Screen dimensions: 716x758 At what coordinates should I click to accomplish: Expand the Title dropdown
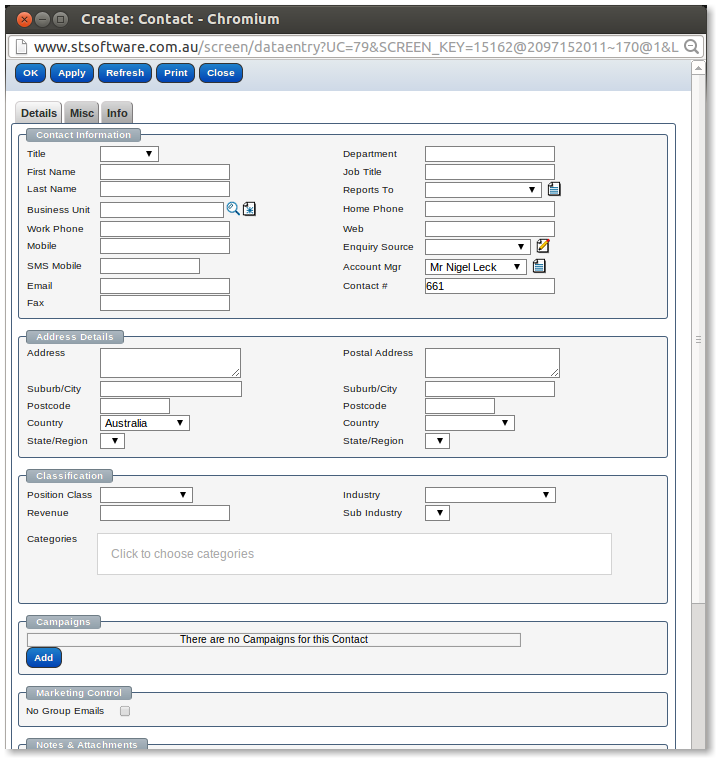pyautogui.click(x=129, y=154)
